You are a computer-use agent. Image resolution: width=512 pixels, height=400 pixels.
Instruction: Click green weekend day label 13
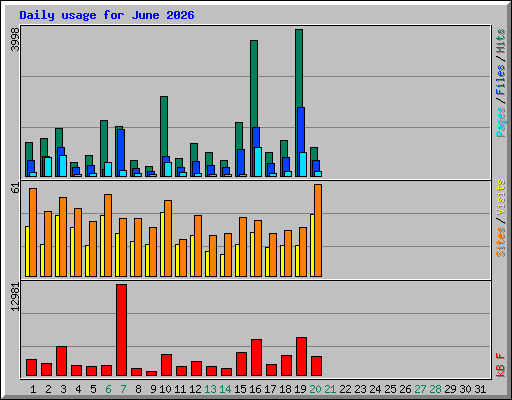pos(210,389)
